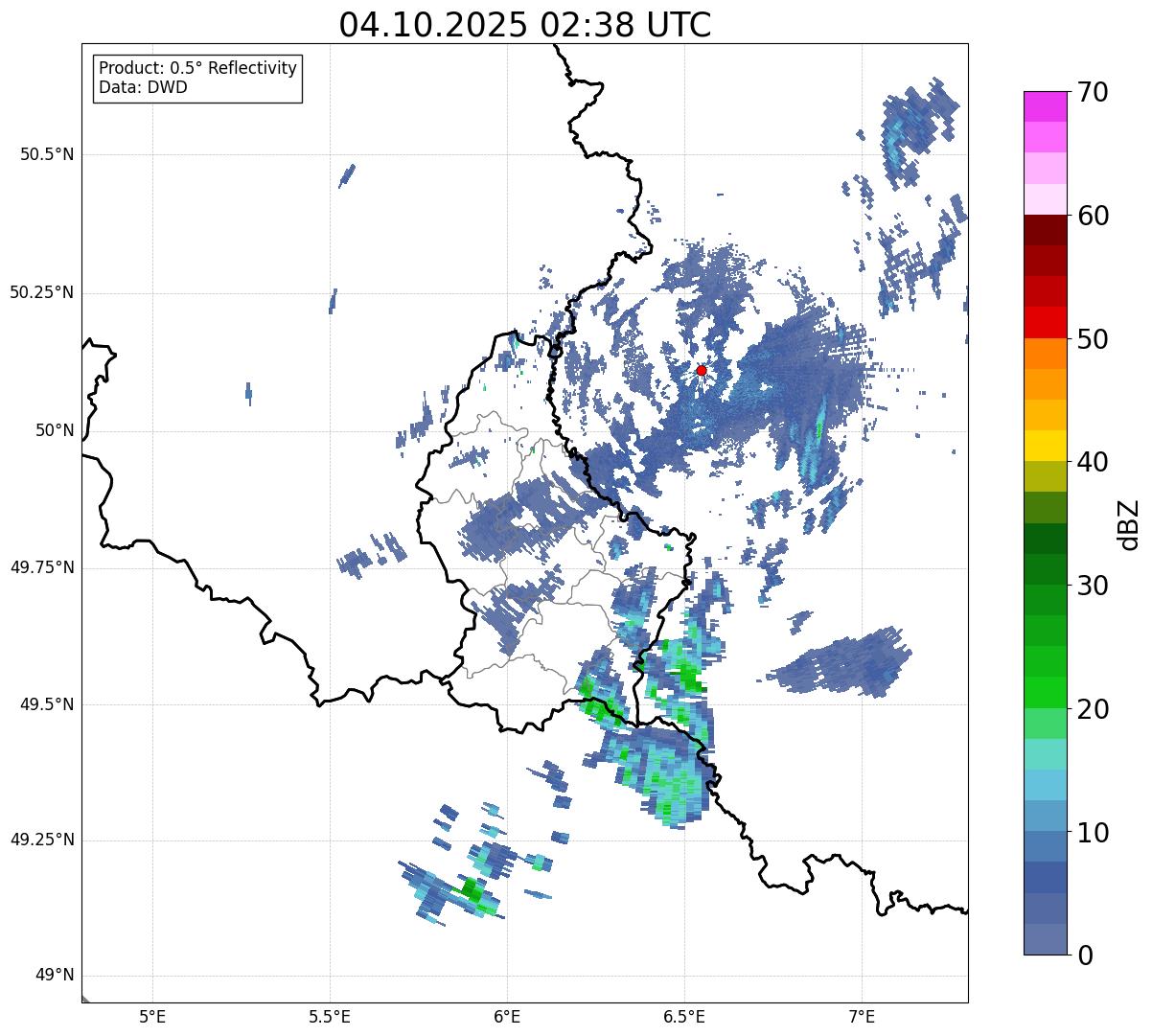Click the 50.5°N latitude label

47,155
